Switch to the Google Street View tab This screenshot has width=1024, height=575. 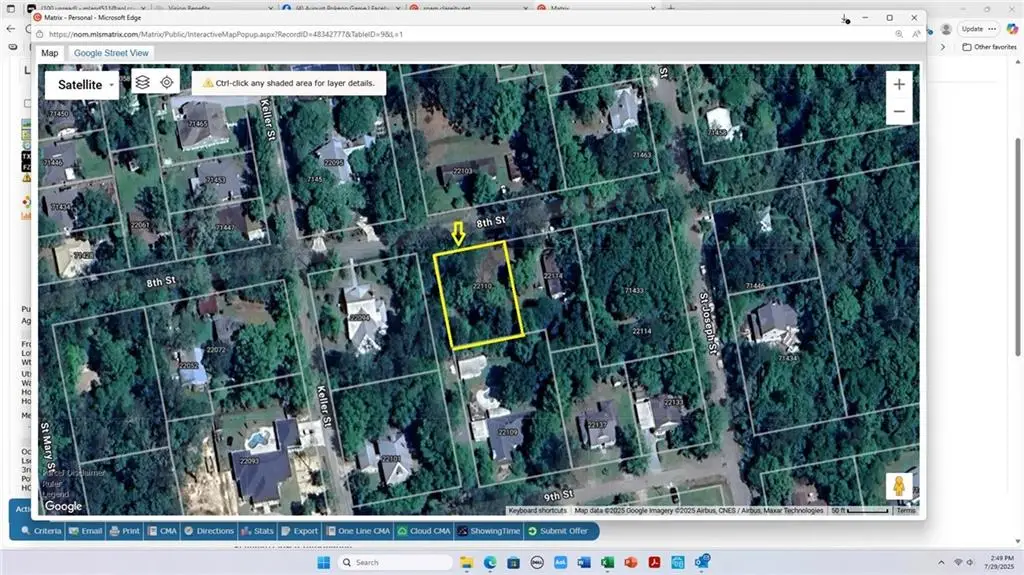tap(111, 53)
